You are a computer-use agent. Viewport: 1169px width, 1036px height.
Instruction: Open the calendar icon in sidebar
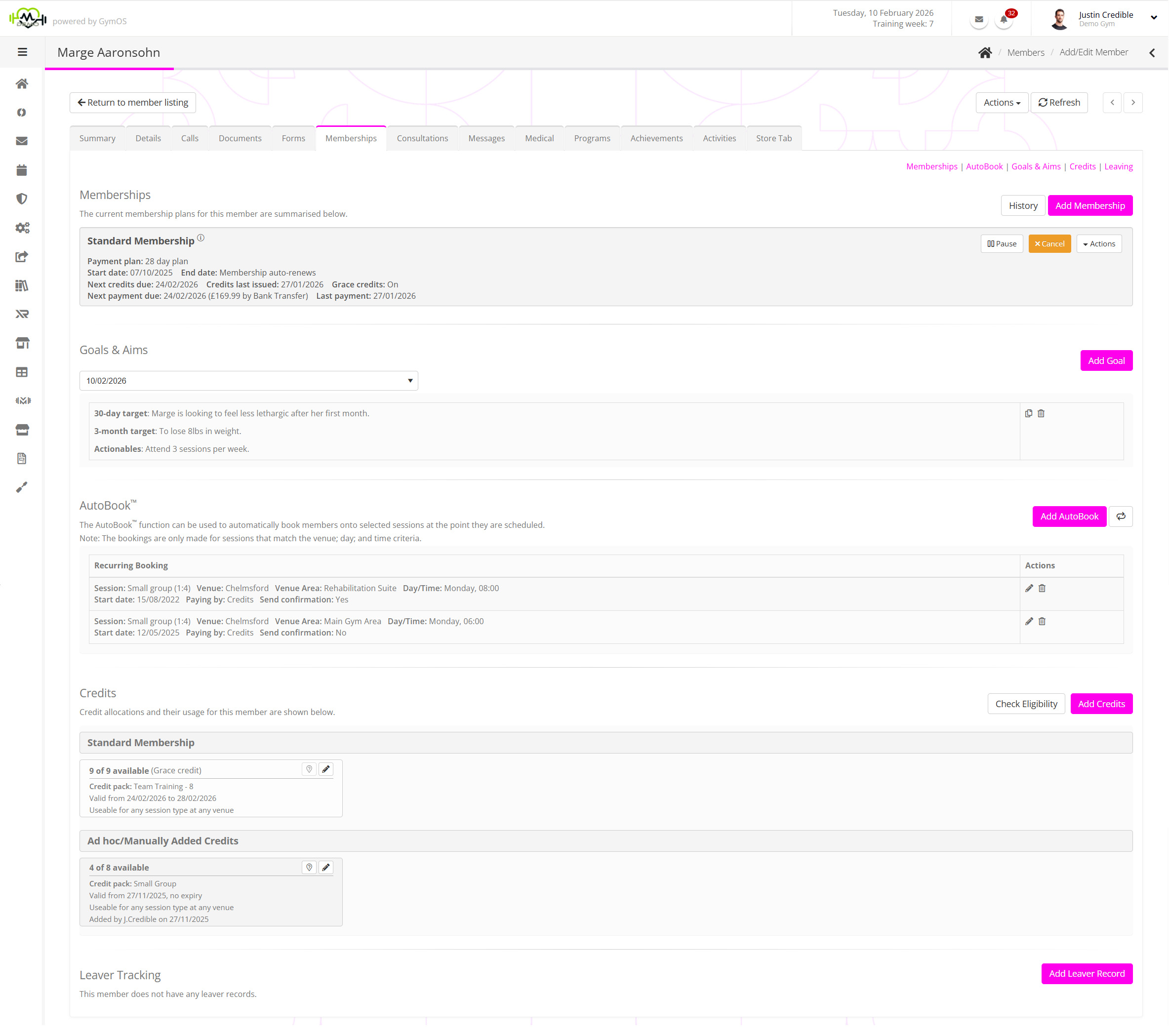tap(22, 170)
